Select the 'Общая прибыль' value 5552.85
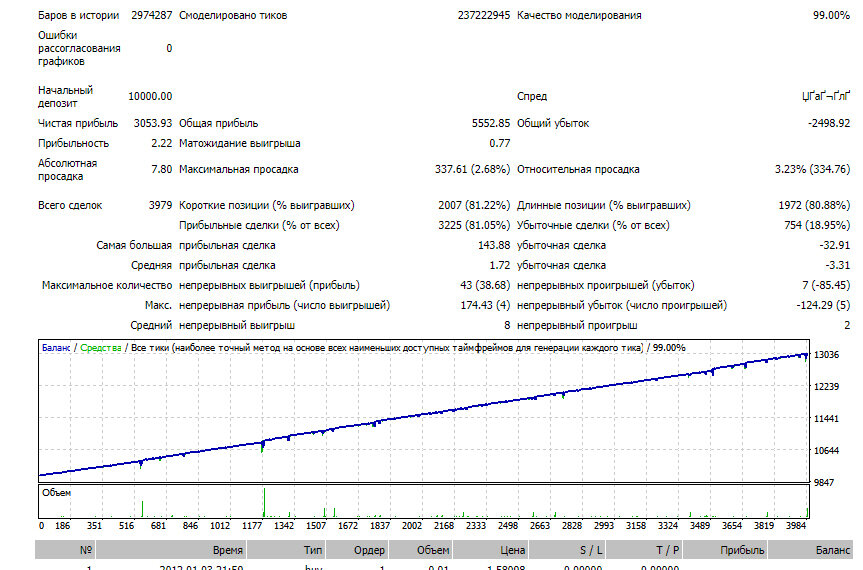This screenshot has width=863, height=570. [x=491, y=123]
